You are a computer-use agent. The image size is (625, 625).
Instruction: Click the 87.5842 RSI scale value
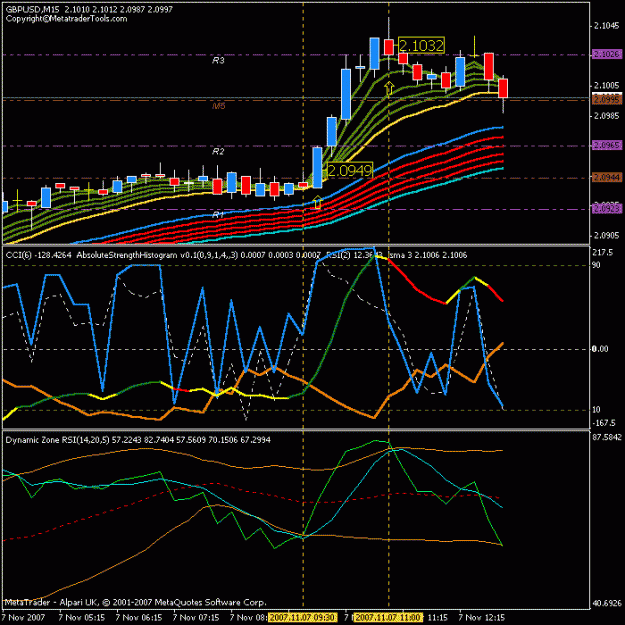tap(607, 437)
